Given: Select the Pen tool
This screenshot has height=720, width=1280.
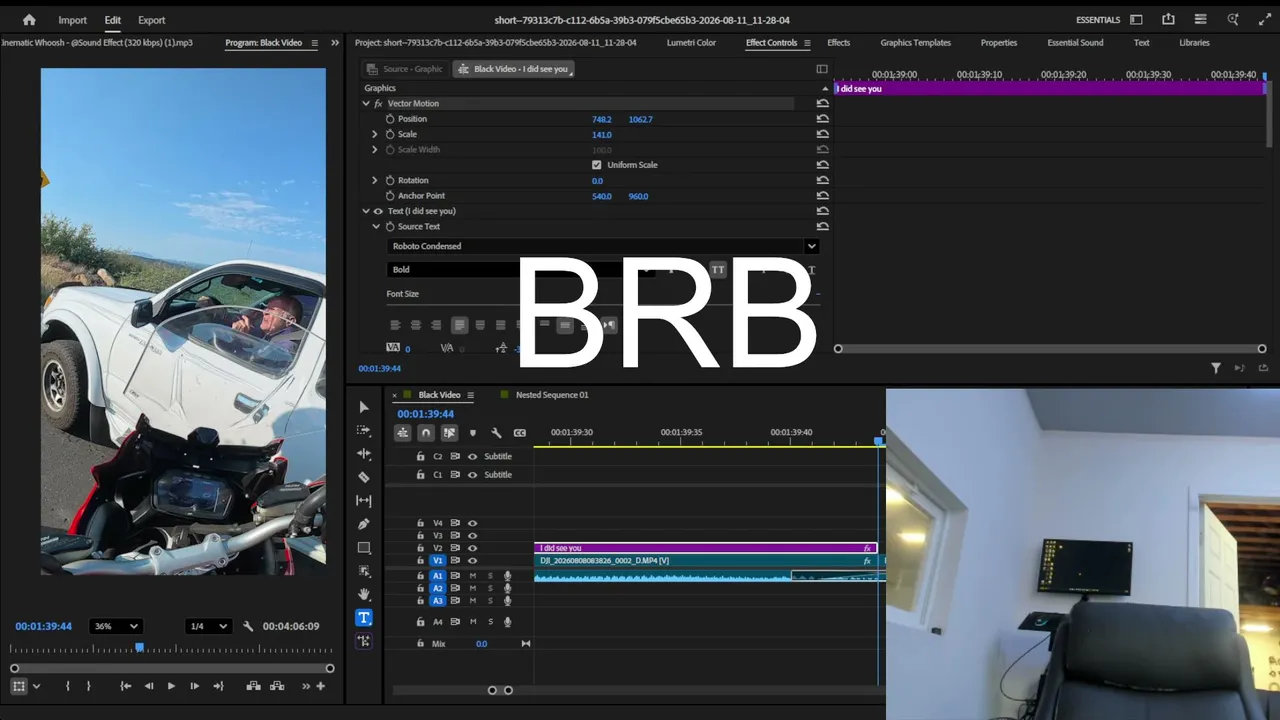Looking at the screenshot, I should tap(364, 524).
